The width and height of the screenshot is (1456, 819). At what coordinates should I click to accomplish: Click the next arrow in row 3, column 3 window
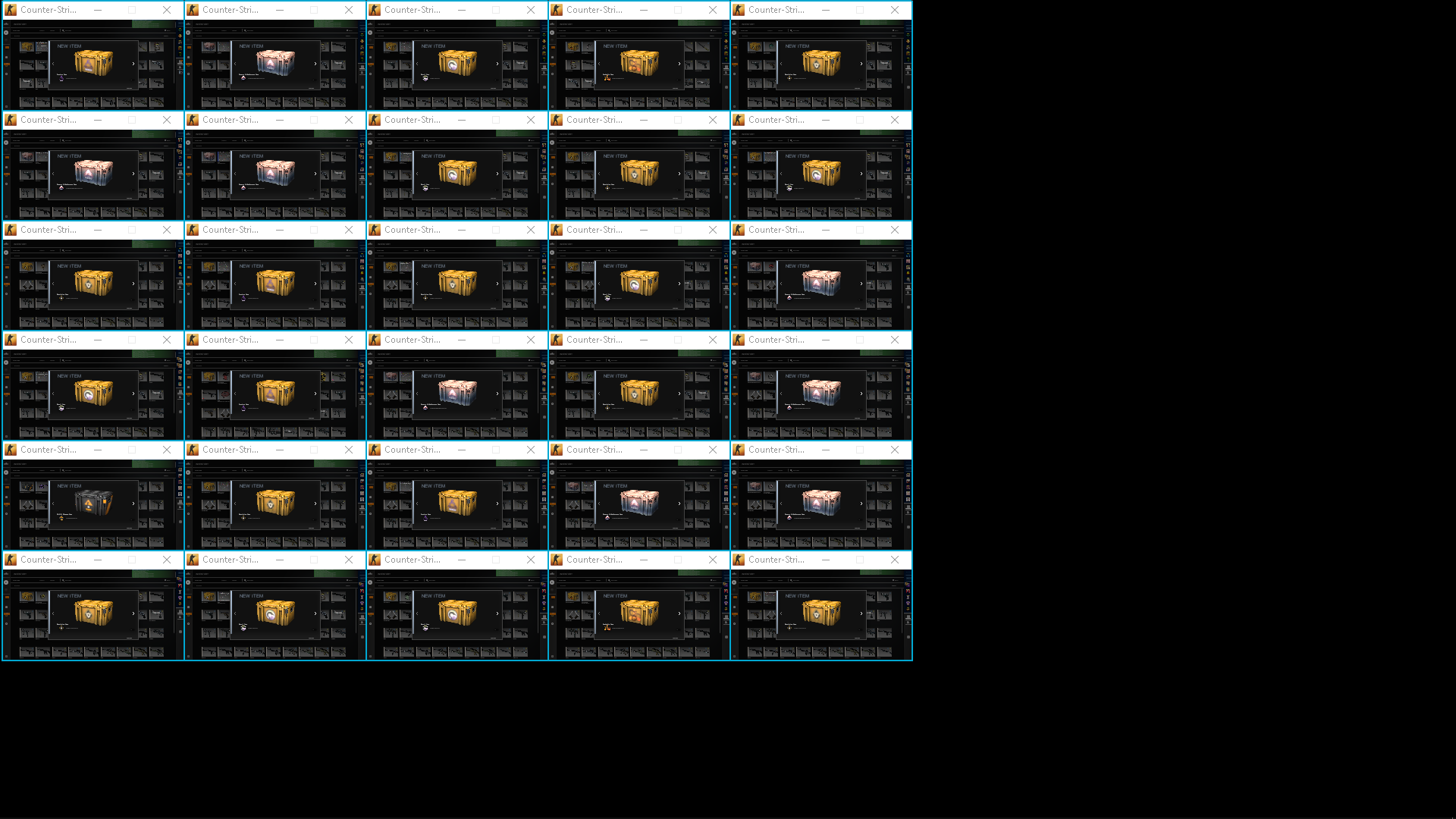pos(497,284)
